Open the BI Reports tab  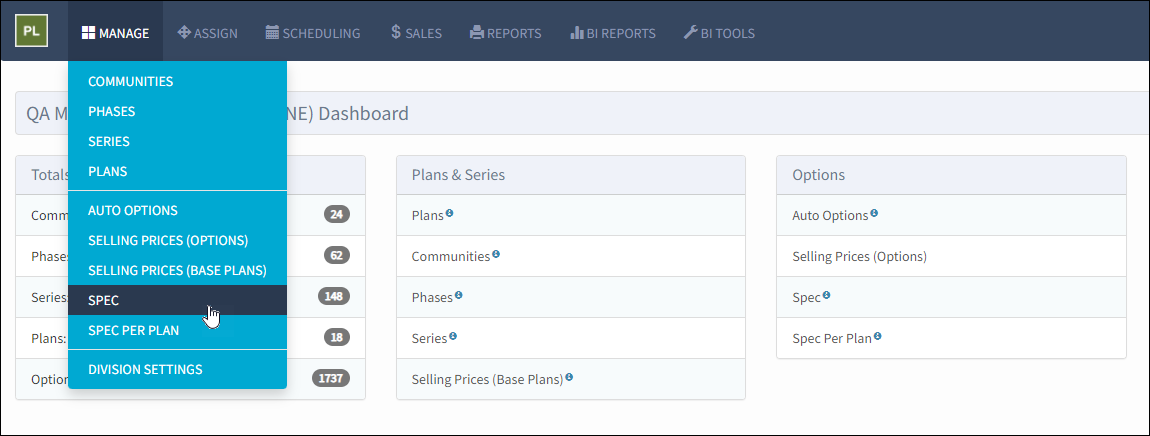coord(613,32)
